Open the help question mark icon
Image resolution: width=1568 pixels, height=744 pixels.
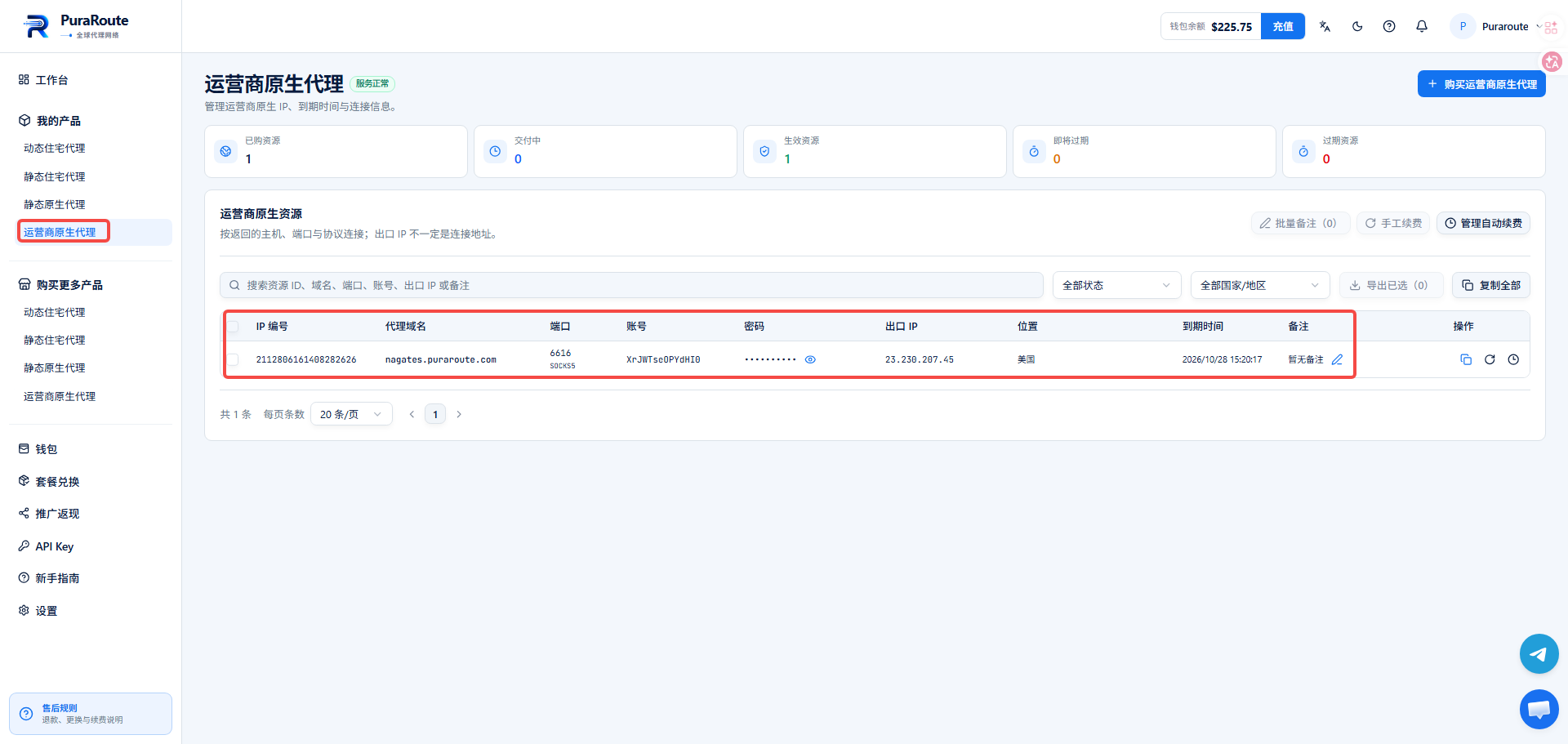1389,26
